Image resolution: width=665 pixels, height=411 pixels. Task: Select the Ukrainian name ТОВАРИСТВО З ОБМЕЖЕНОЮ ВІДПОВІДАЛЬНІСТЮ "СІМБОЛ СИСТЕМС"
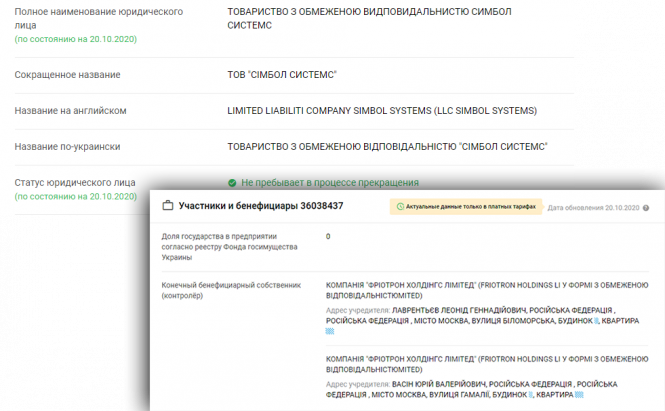pyautogui.click(x=388, y=147)
